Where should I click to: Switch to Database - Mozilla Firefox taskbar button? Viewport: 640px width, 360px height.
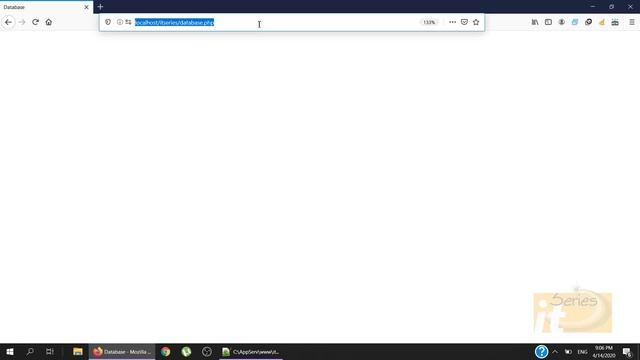(x=122, y=351)
